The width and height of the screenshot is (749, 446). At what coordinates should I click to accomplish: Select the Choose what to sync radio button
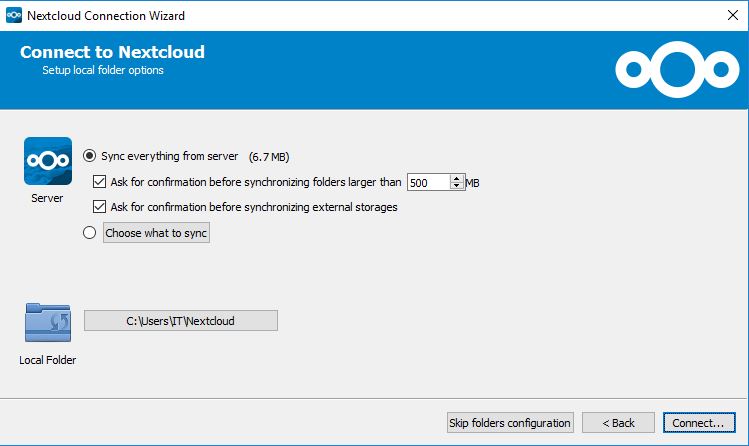click(89, 233)
